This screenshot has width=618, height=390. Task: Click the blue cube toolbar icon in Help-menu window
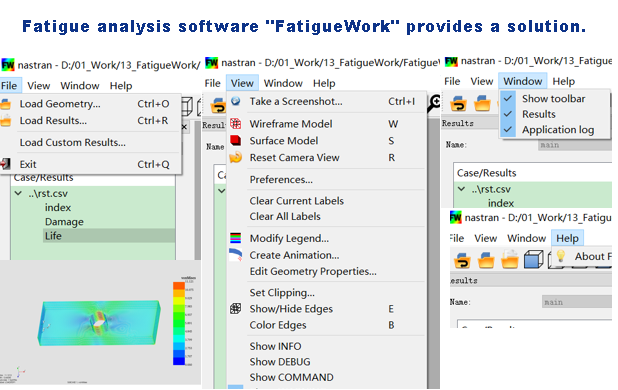(534, 260)
